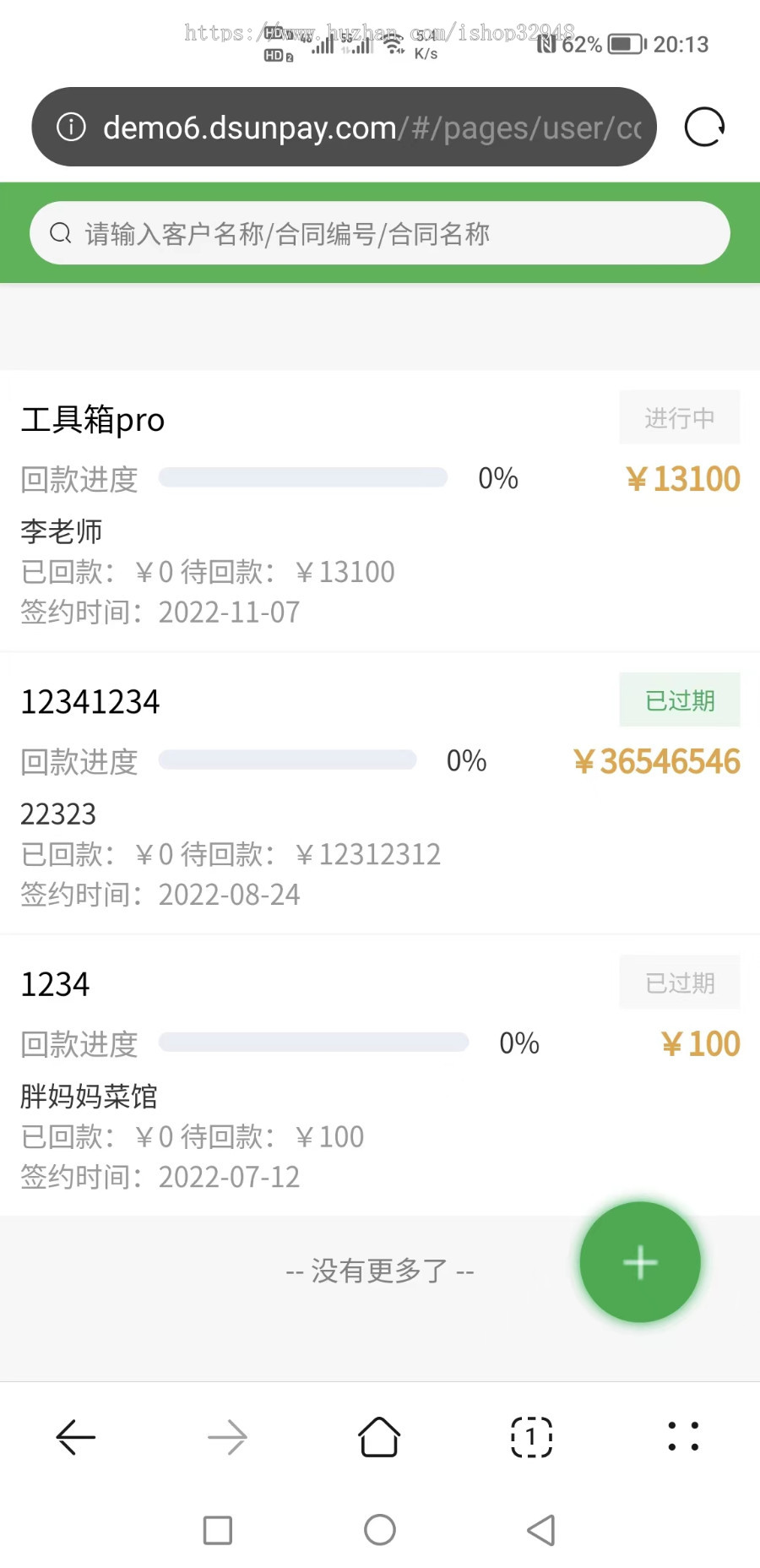
Task: Tap the 1234 contract progress bar
Action: pos(313,1042)
